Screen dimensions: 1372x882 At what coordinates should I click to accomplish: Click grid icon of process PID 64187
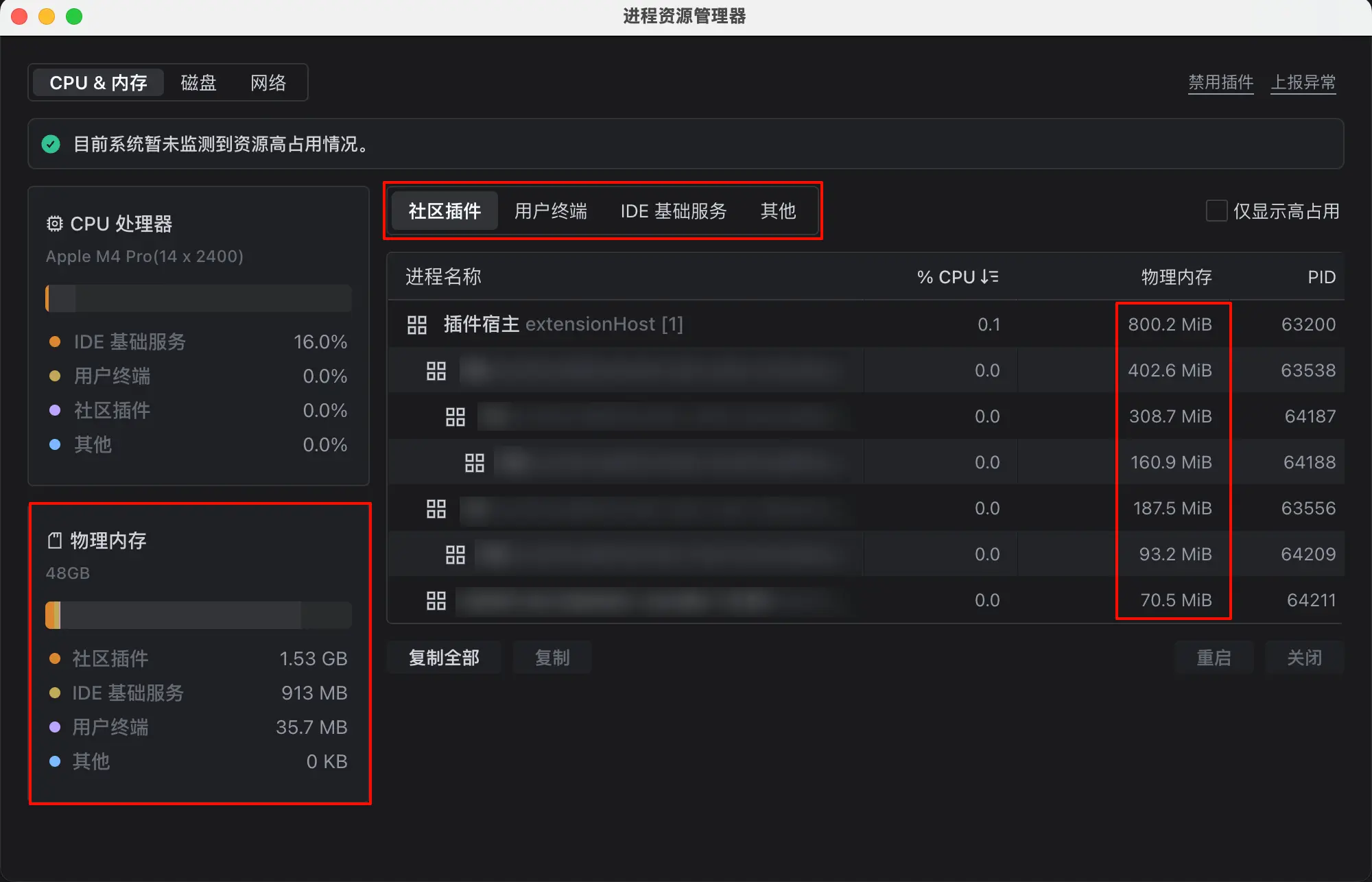(455, 417)
